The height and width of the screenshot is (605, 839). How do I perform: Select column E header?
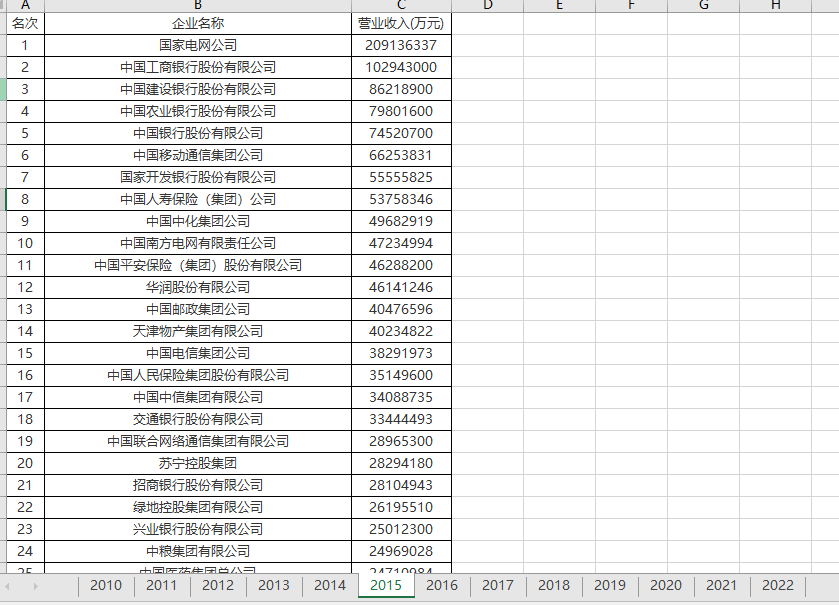pos(559,5)
